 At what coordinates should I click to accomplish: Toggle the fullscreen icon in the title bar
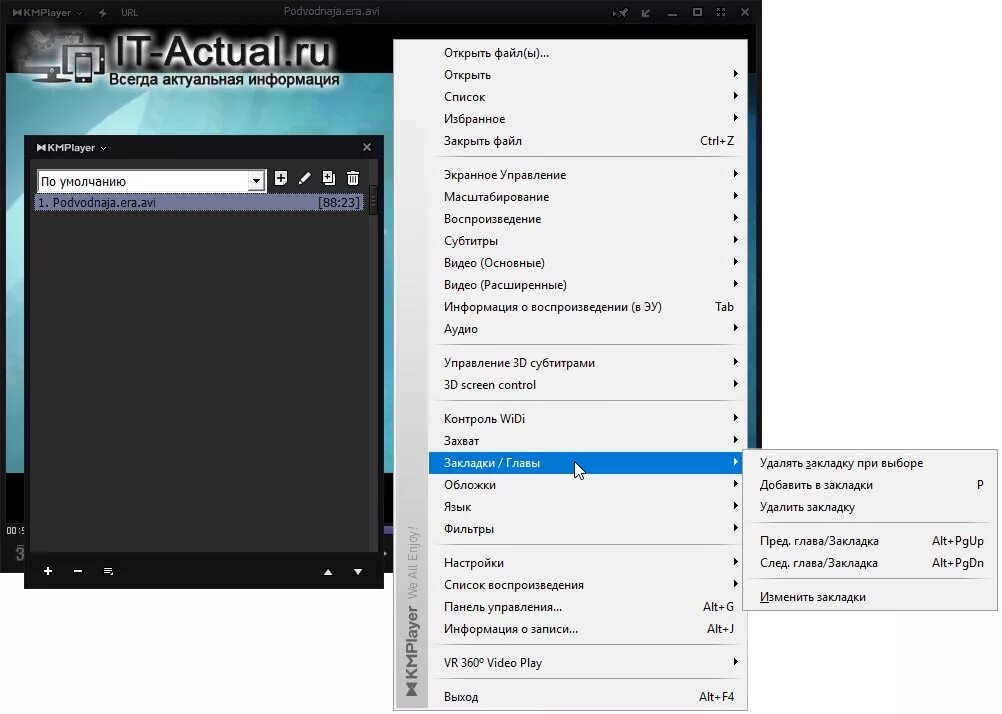[721, 12]
